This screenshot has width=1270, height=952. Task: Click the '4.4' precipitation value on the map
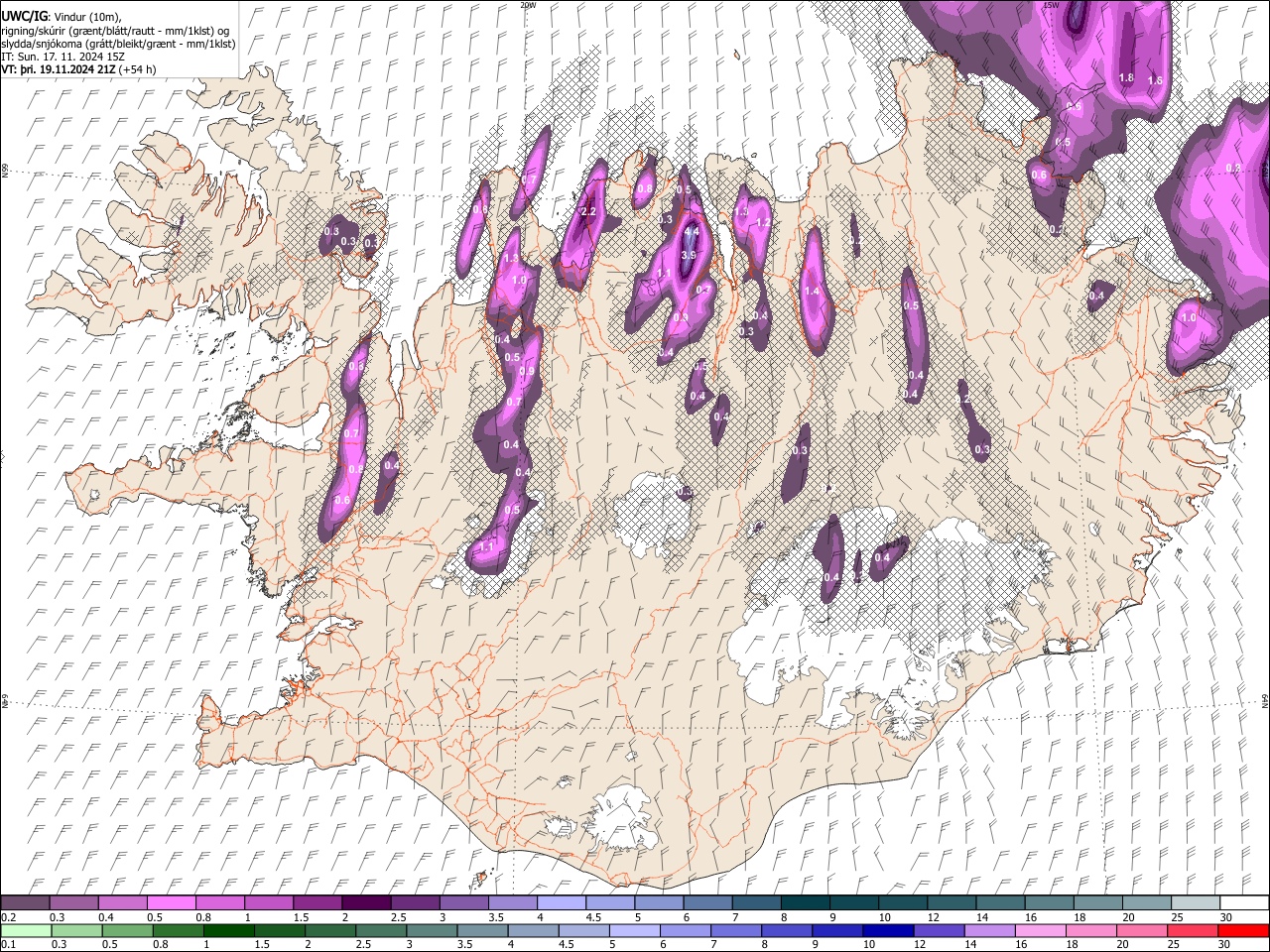(692, 231)
